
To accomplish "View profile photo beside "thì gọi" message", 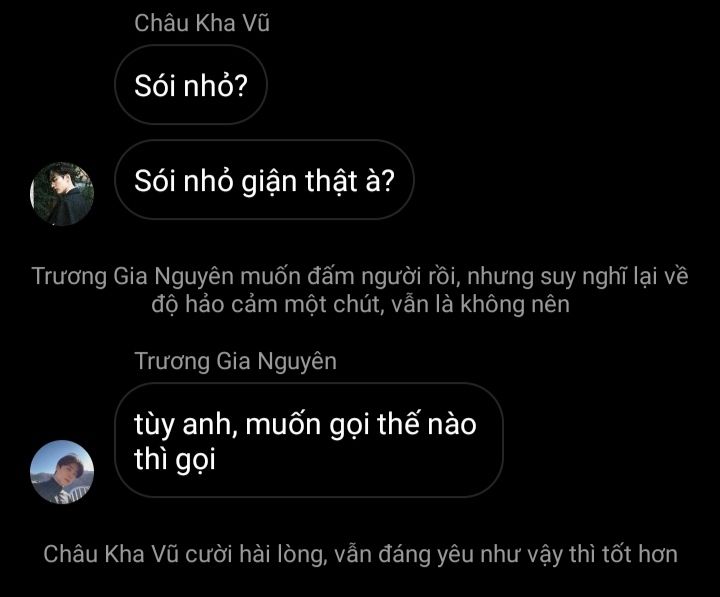I will tap(62, 472).
